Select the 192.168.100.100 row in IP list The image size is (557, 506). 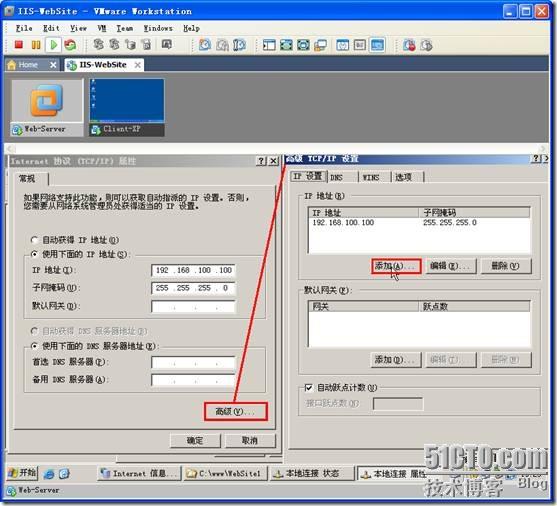coord(419,223)
